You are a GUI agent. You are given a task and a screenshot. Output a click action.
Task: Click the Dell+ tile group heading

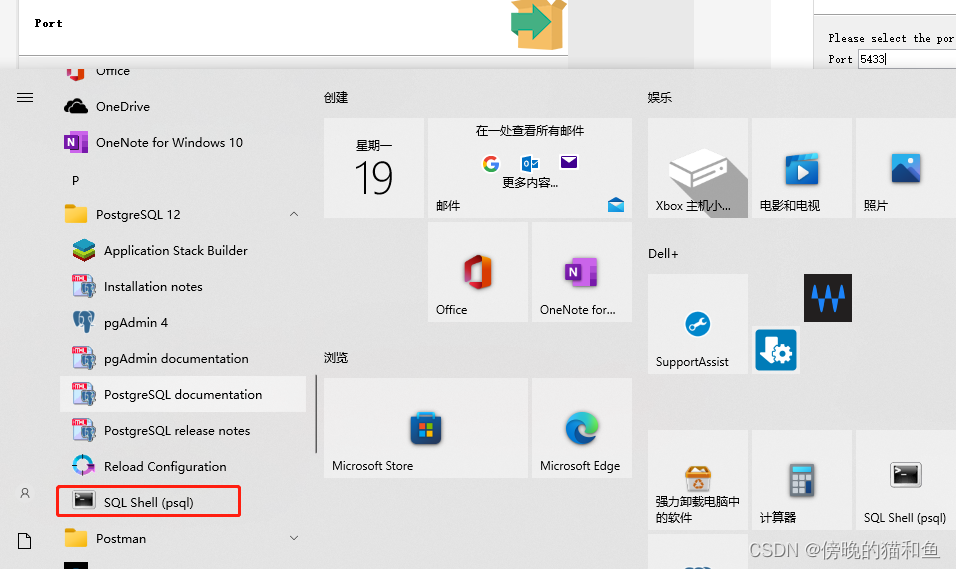coord(663,254)
